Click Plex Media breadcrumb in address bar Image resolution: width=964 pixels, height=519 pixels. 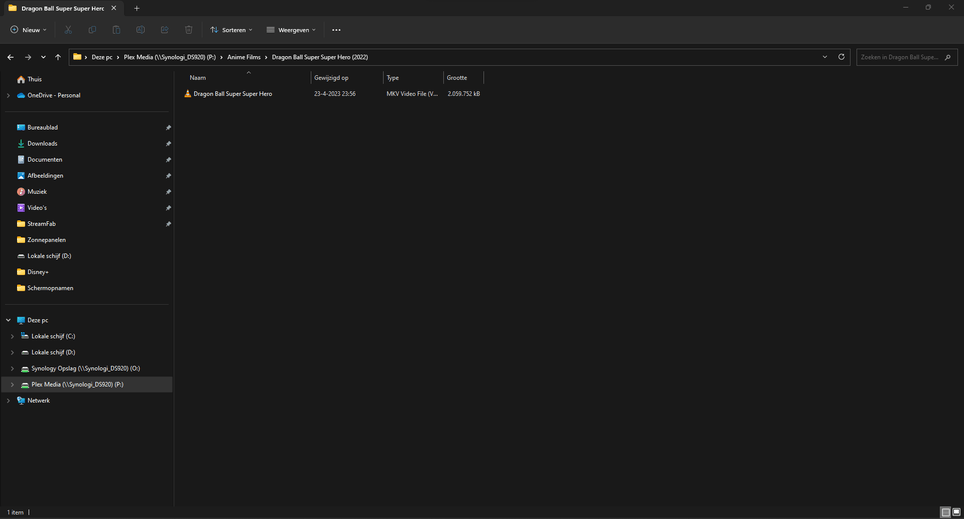coord(170,57)
